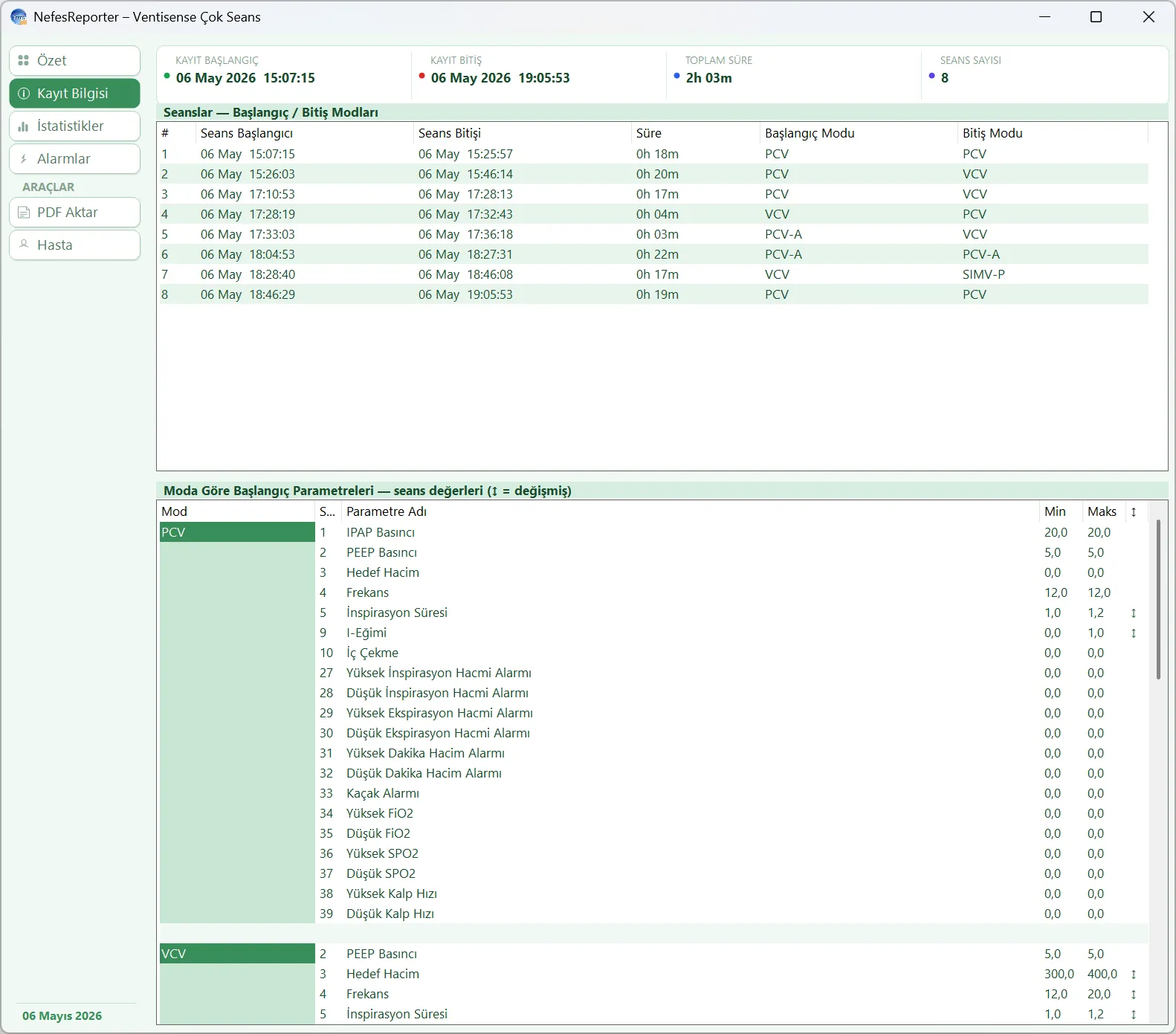Click changed arrow on VCV Frekans
Viewport: 1176px width, 1034px height.
[x=1134, y=995]
